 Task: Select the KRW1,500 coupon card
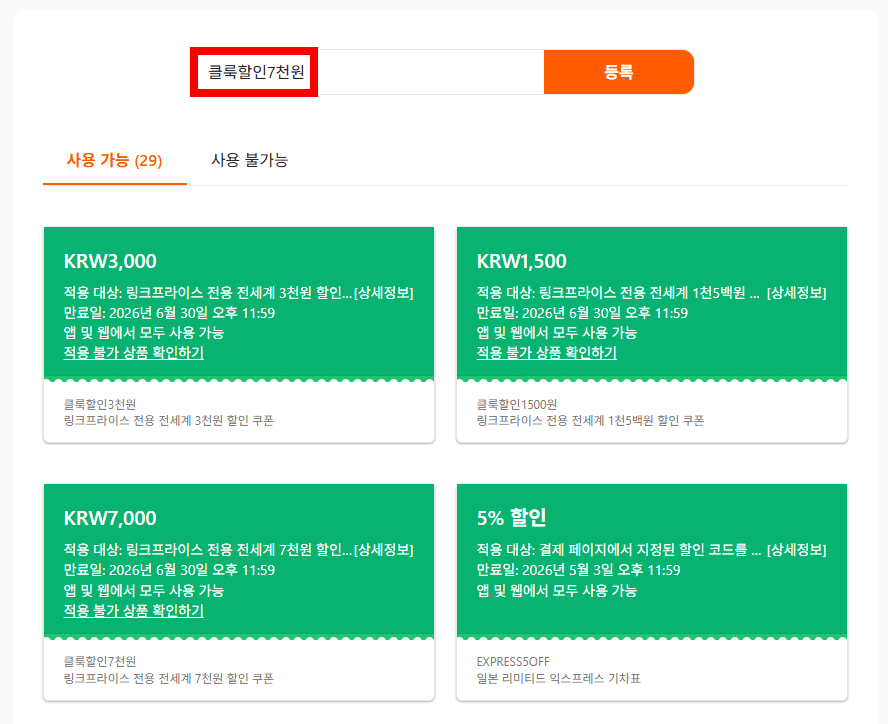tap(653, 330)
